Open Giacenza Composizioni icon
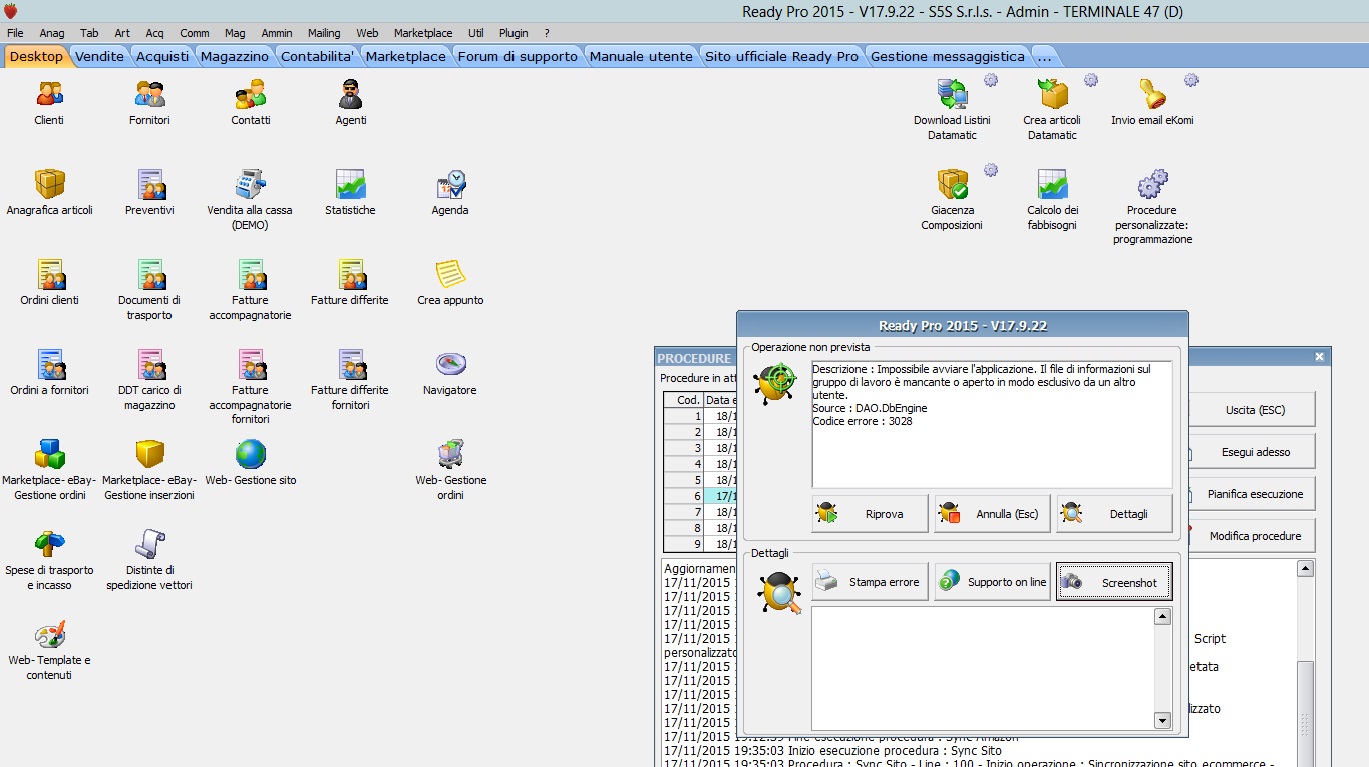Viewport: 1369px width, 767px height. point(952,185)
